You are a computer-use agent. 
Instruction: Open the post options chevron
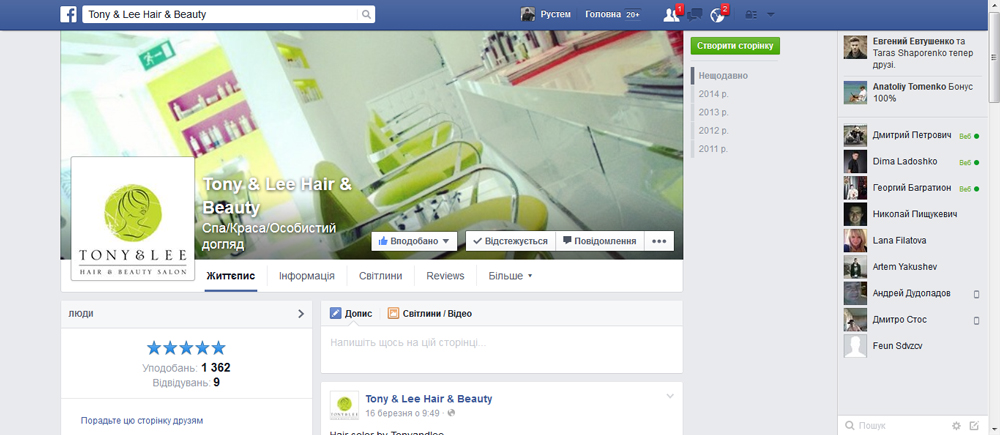(x=670, y=396)
